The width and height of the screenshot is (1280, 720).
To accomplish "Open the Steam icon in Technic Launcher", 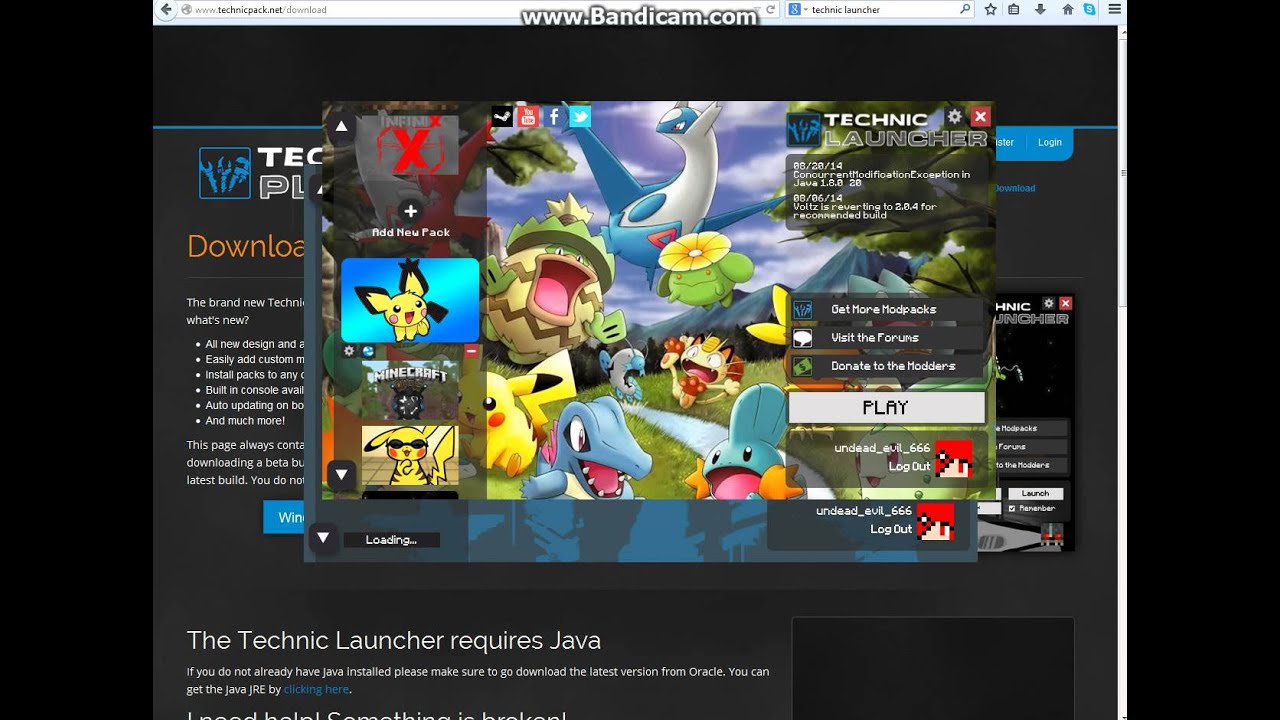I will pyautogui.click(x=502, y=116).
